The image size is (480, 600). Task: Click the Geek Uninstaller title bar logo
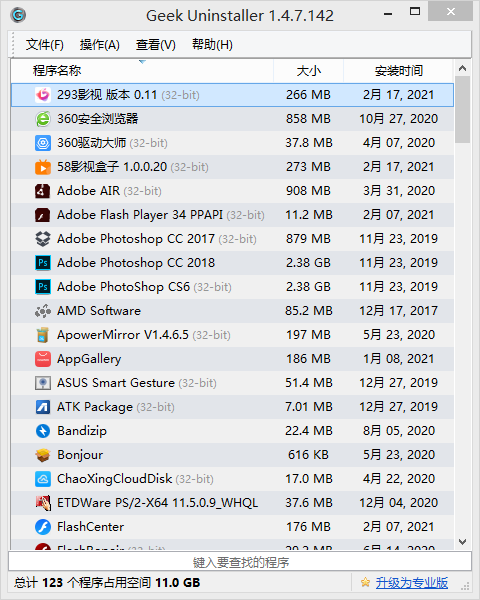click(18, 15)
